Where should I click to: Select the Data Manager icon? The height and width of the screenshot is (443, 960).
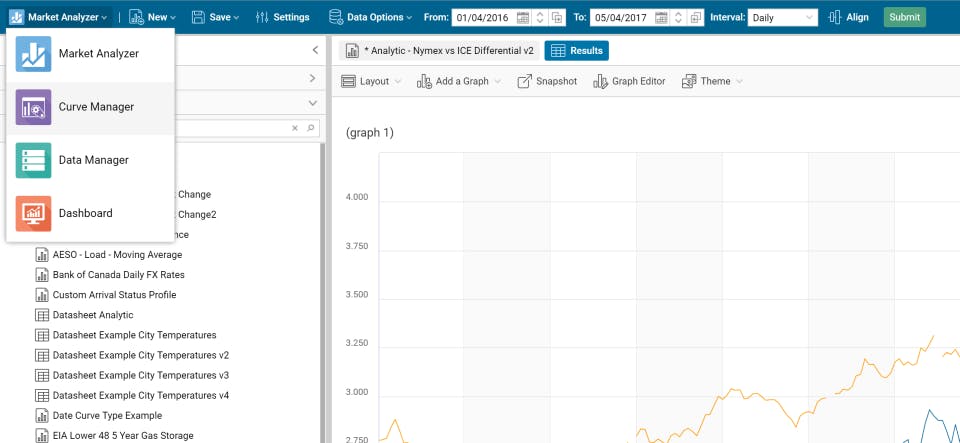click(x=34, y=160)
